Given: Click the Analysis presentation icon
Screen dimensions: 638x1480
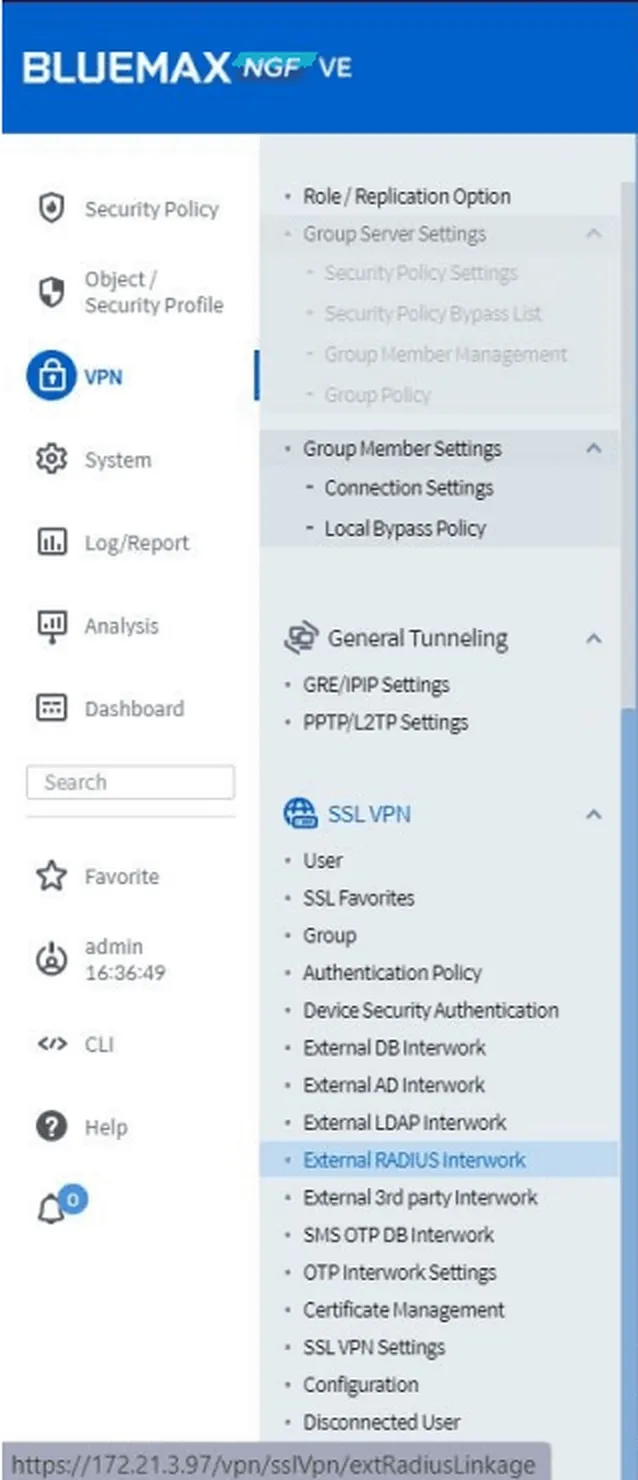Looking at the screenshot, I should point(51,625).
